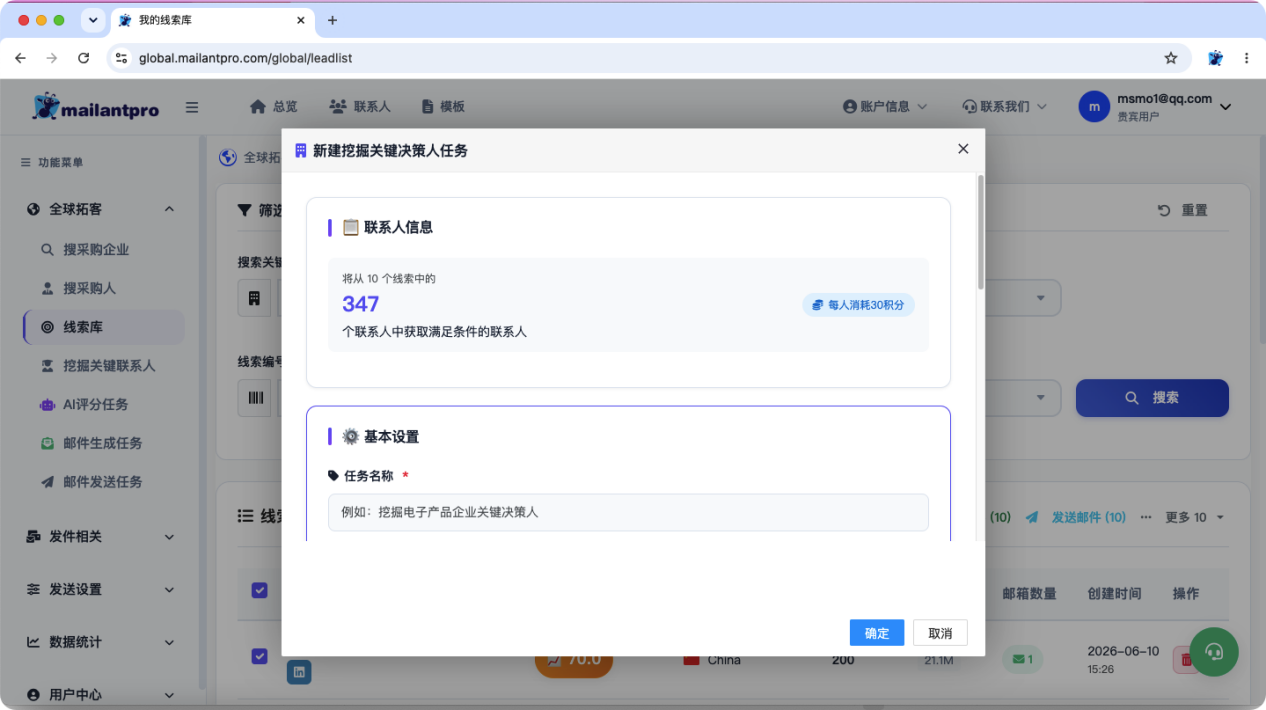Open 搜采购企业 in sidebar
1266x710 pixels.
[96, 250]
